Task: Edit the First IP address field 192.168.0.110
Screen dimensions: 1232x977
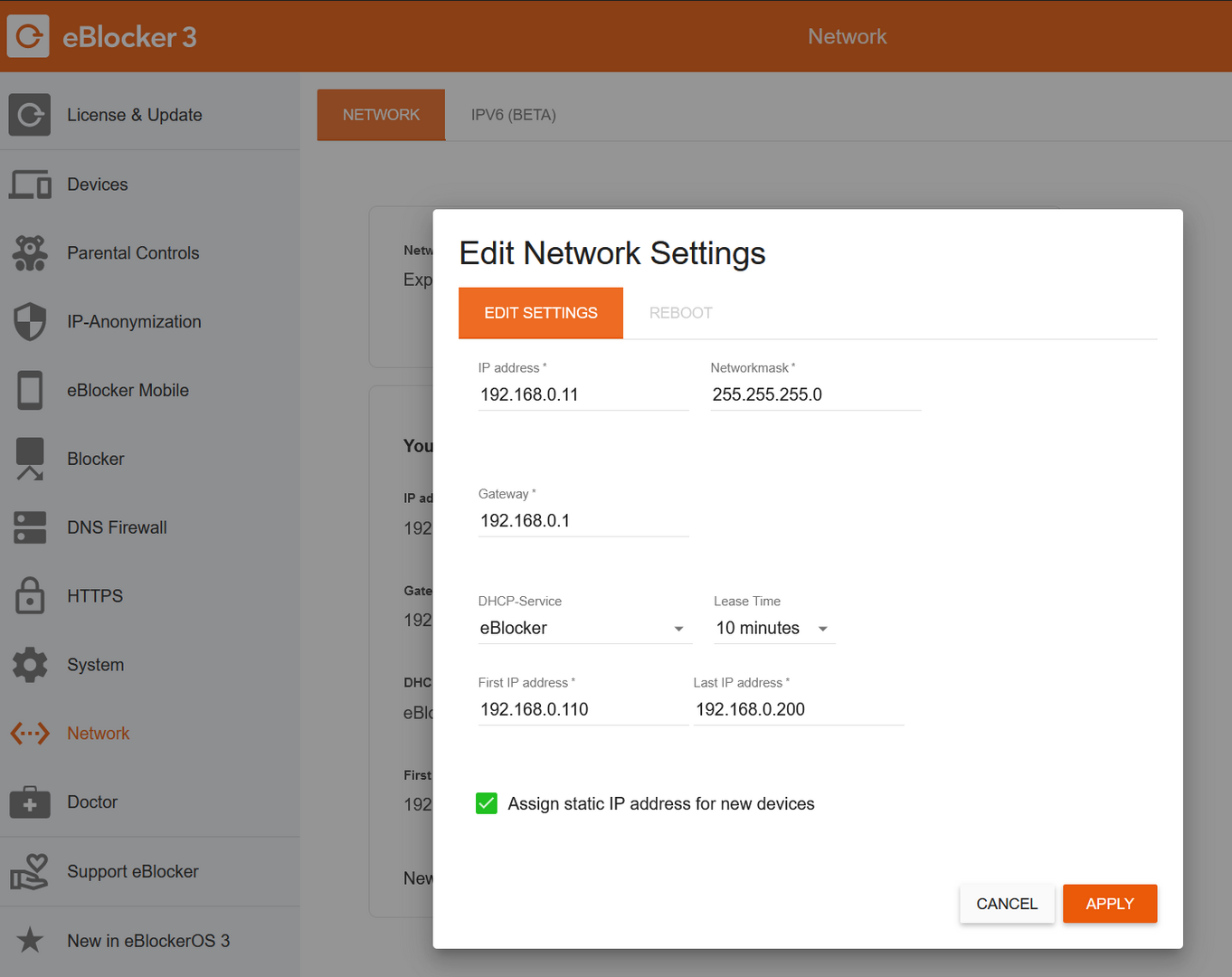Action: pos(583,709)
